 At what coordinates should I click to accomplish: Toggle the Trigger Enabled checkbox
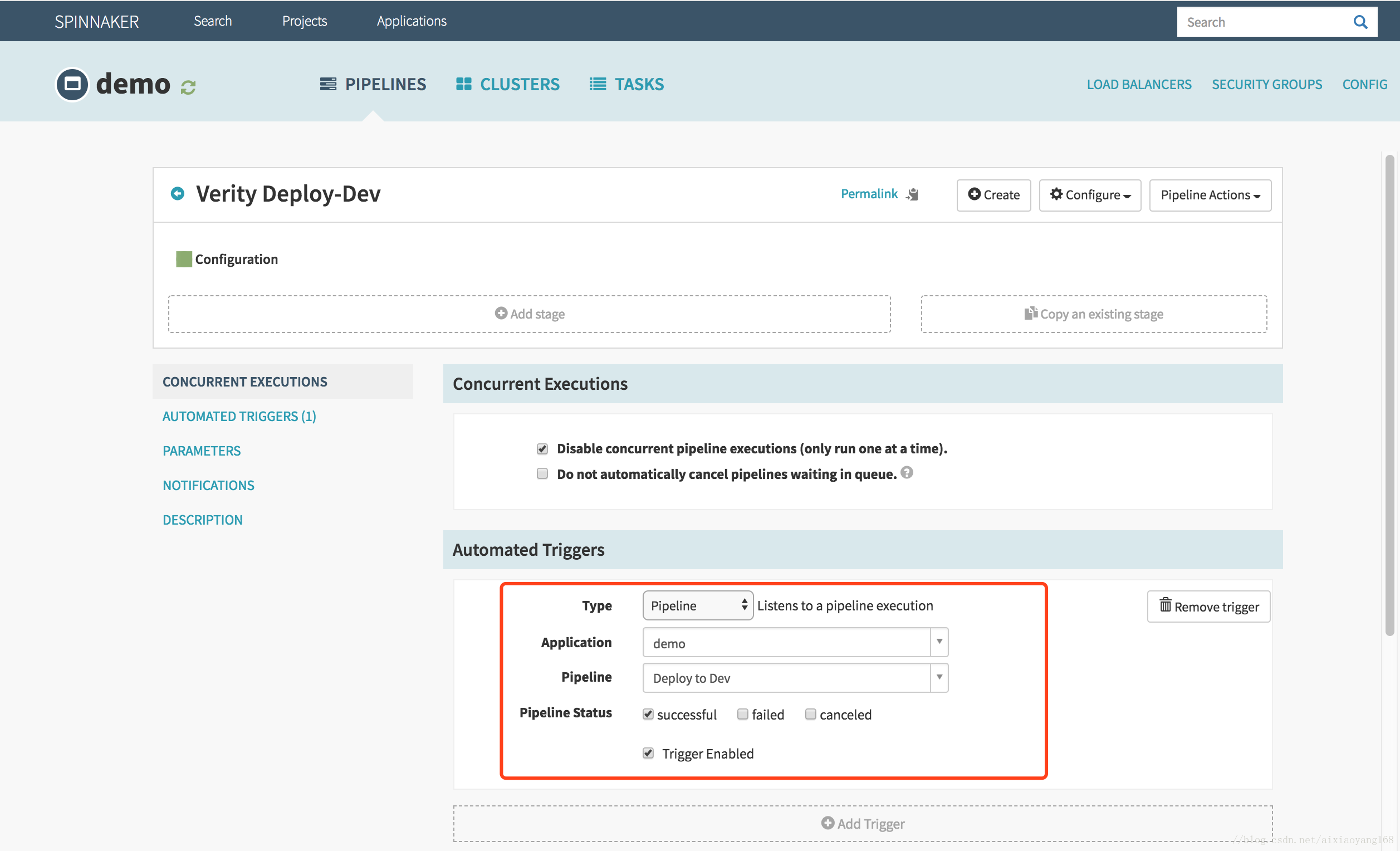[648, 754]
